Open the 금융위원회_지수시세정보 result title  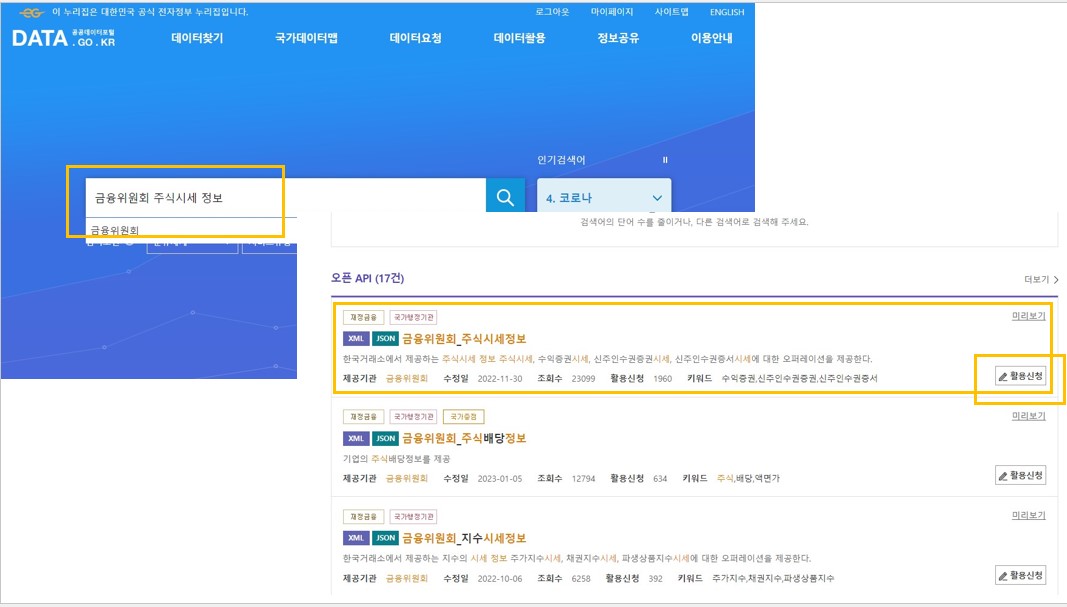coord(464,538)
